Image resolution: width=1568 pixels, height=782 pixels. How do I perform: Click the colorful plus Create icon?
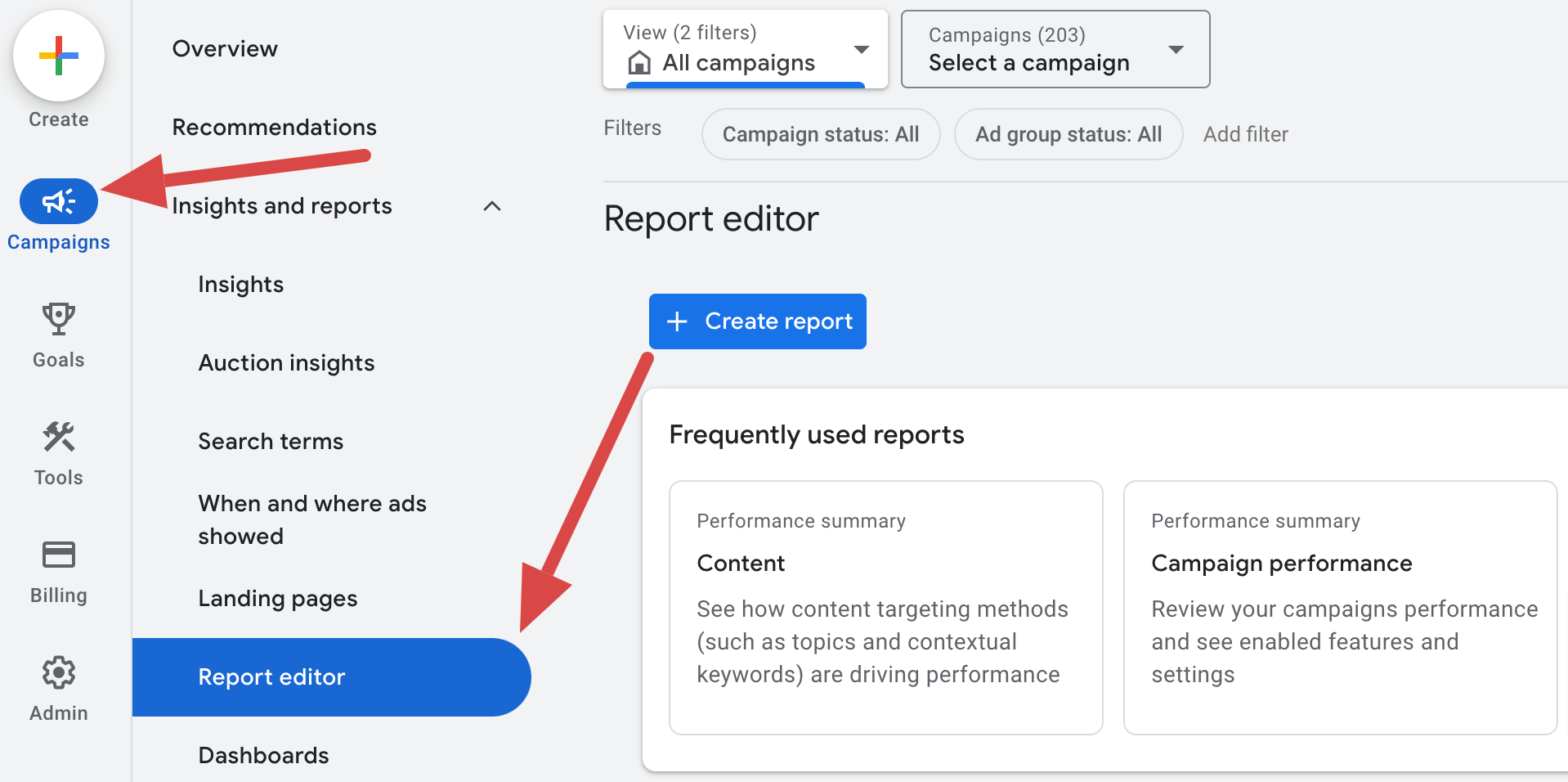point(59,56)
